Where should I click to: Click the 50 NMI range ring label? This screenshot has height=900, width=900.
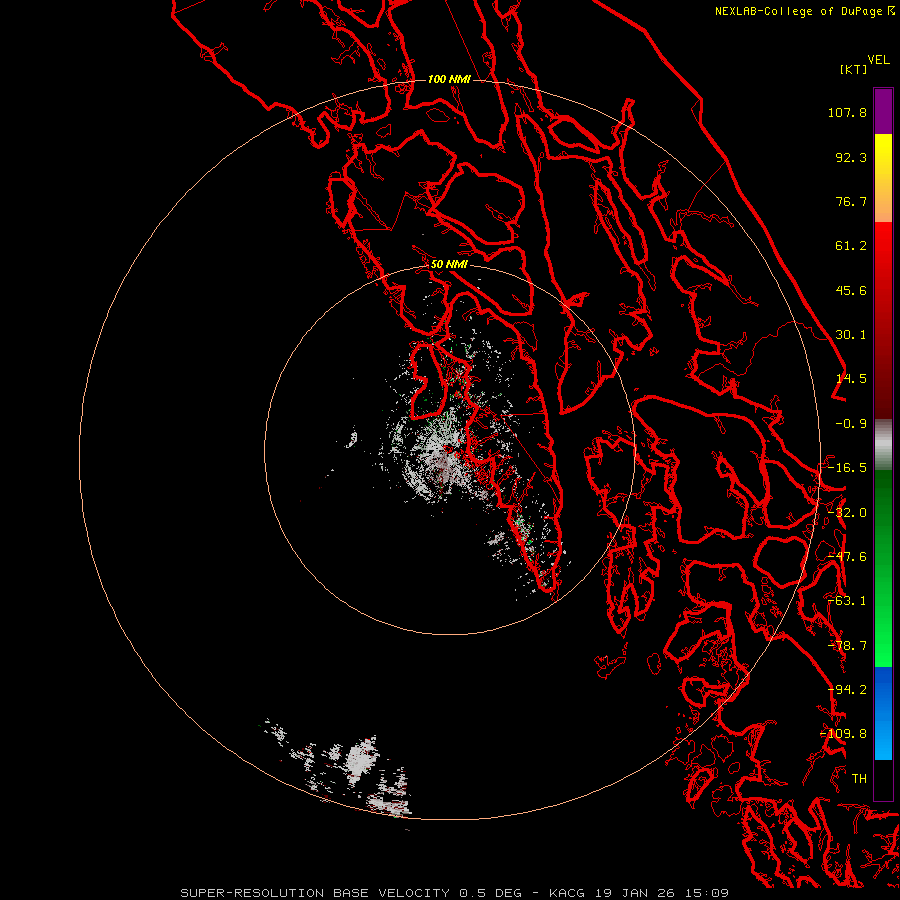pos(449,265)
